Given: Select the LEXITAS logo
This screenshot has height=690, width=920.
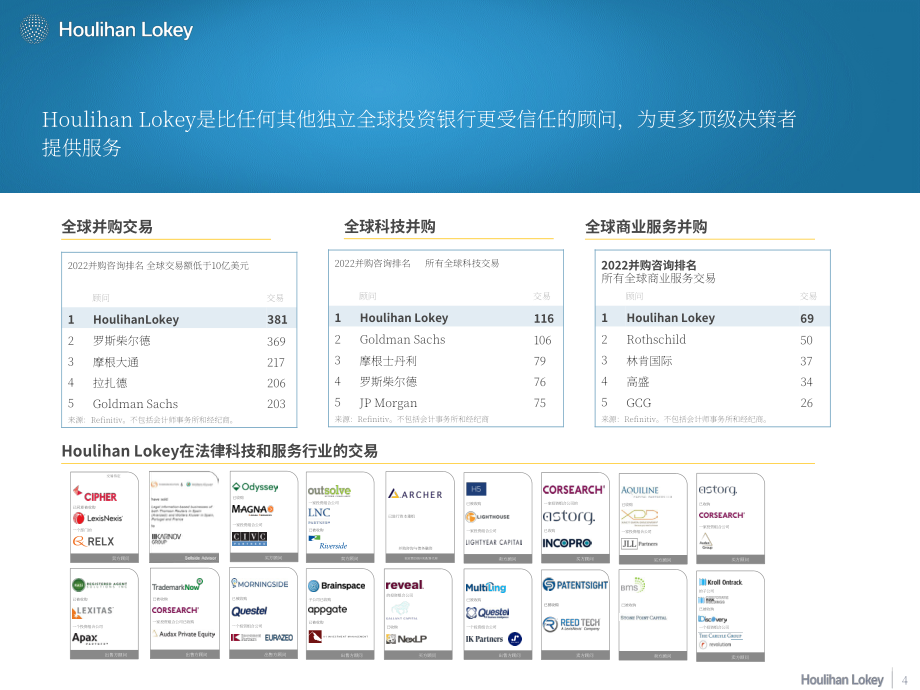Looking at the screenshot, I should click(93, 612).
